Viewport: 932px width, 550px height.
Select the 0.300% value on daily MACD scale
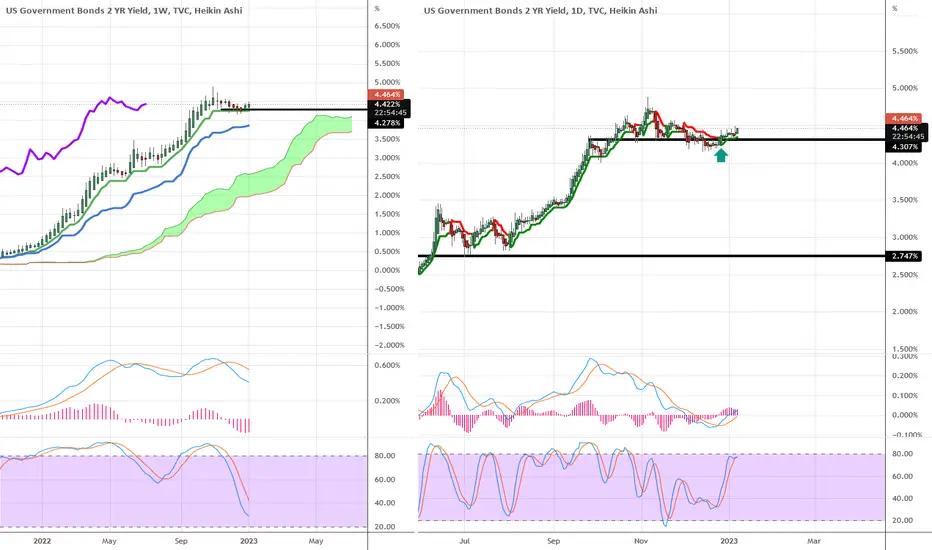click(905, 356)
